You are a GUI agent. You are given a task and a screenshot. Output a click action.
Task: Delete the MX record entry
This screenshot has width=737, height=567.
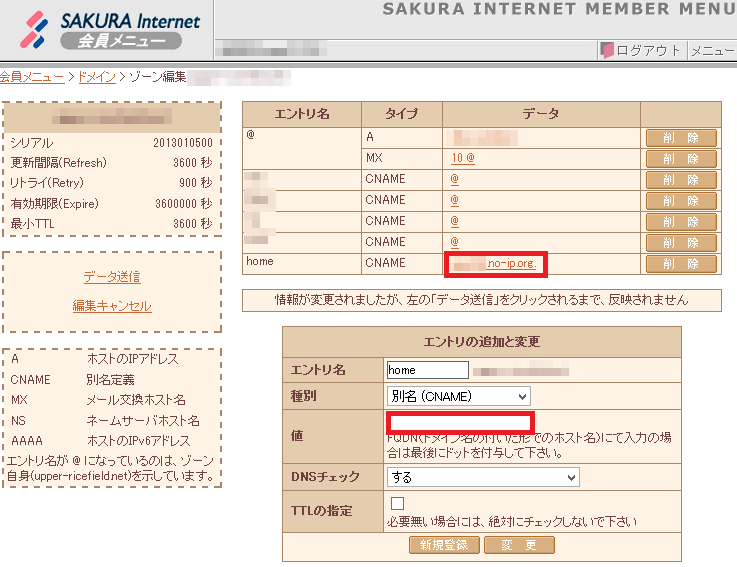pyautogui.click(x=681, y=159)
